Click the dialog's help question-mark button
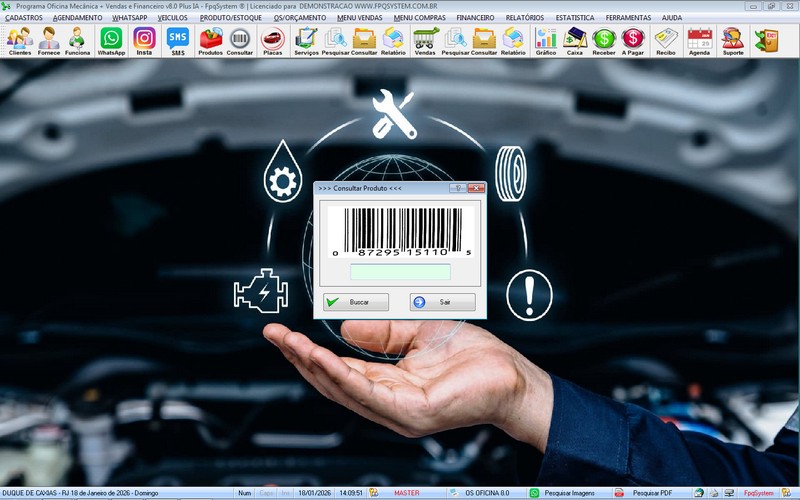 457,188
